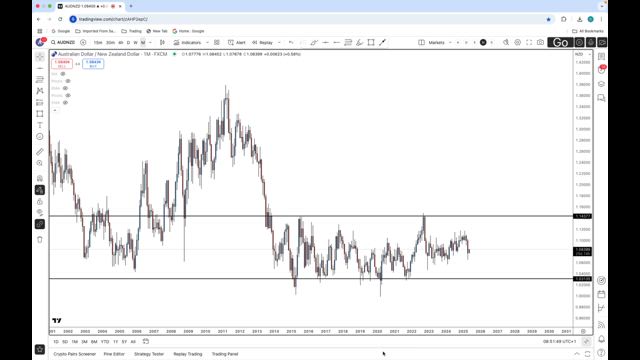Toggle the fifth indicator's eye visibility icon
Viewport: 640px width, 360px height.
click(65, 102)
